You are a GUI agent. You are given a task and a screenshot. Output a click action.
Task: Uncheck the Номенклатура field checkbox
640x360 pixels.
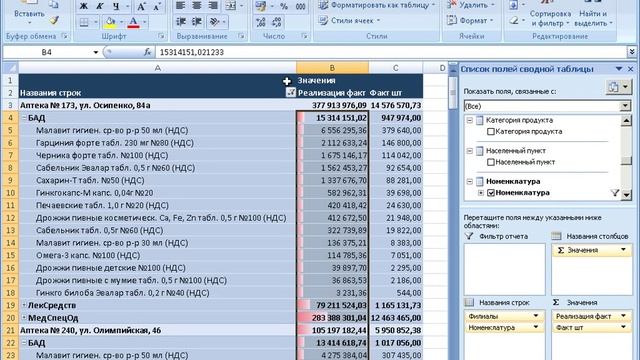click(491, 193)
